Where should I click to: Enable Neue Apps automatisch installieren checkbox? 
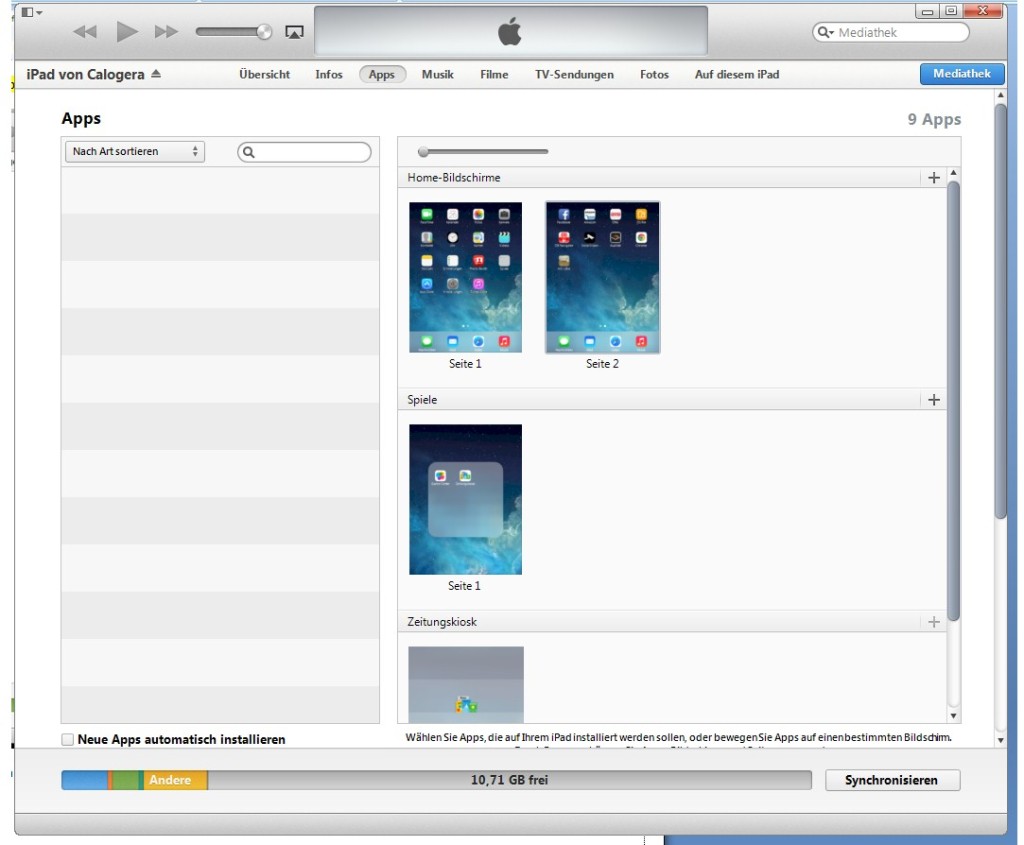click(x=68, y=739)
